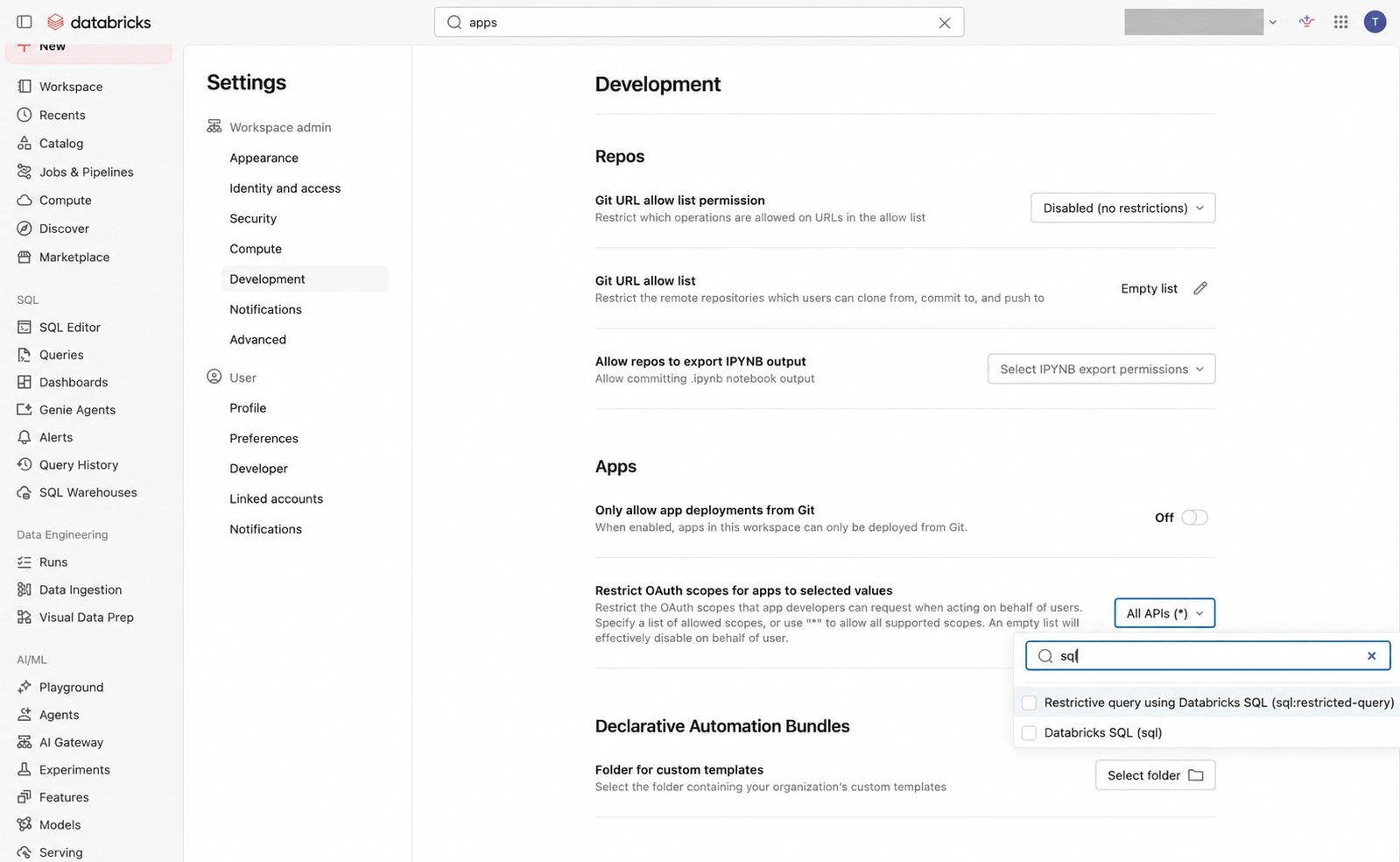Collapse the sidebar with the panel icon

pos(25,22)
